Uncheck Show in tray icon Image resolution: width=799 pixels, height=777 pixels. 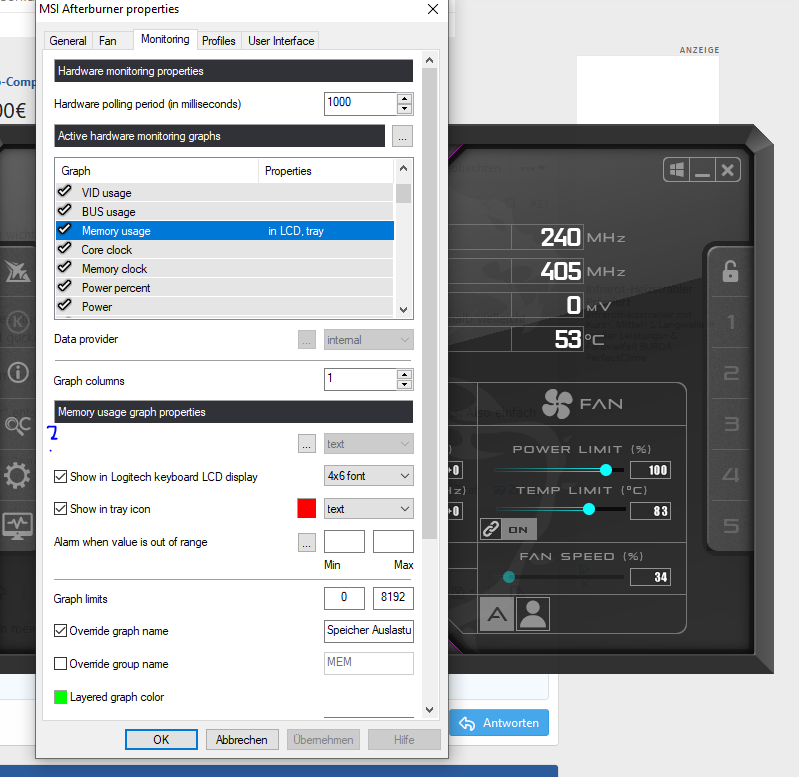60,508
